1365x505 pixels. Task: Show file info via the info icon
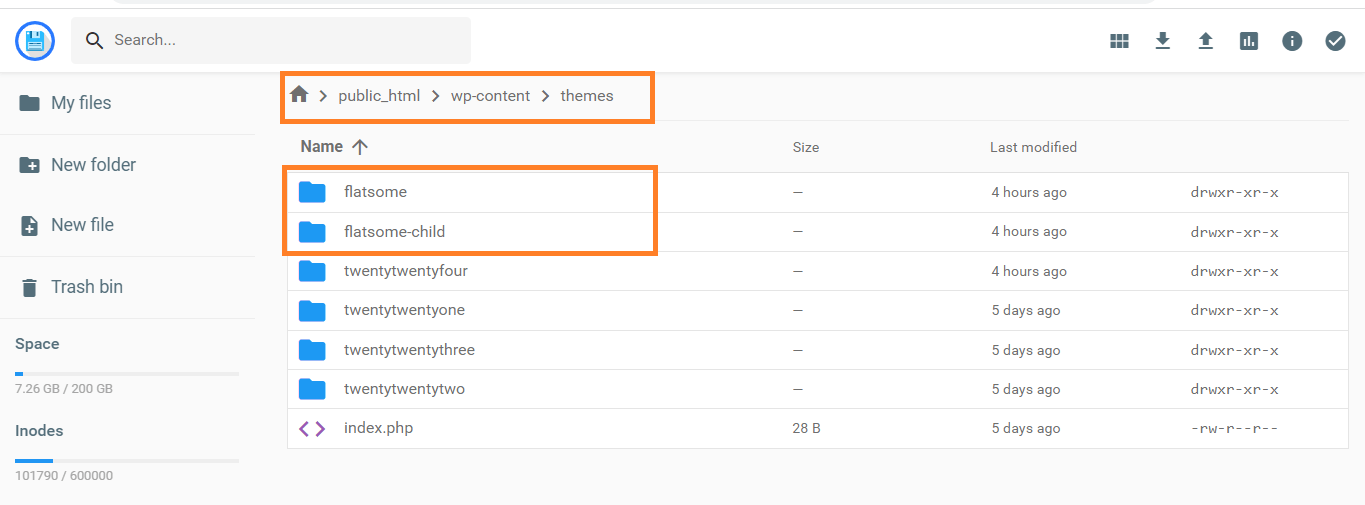tap(1292, 41)
